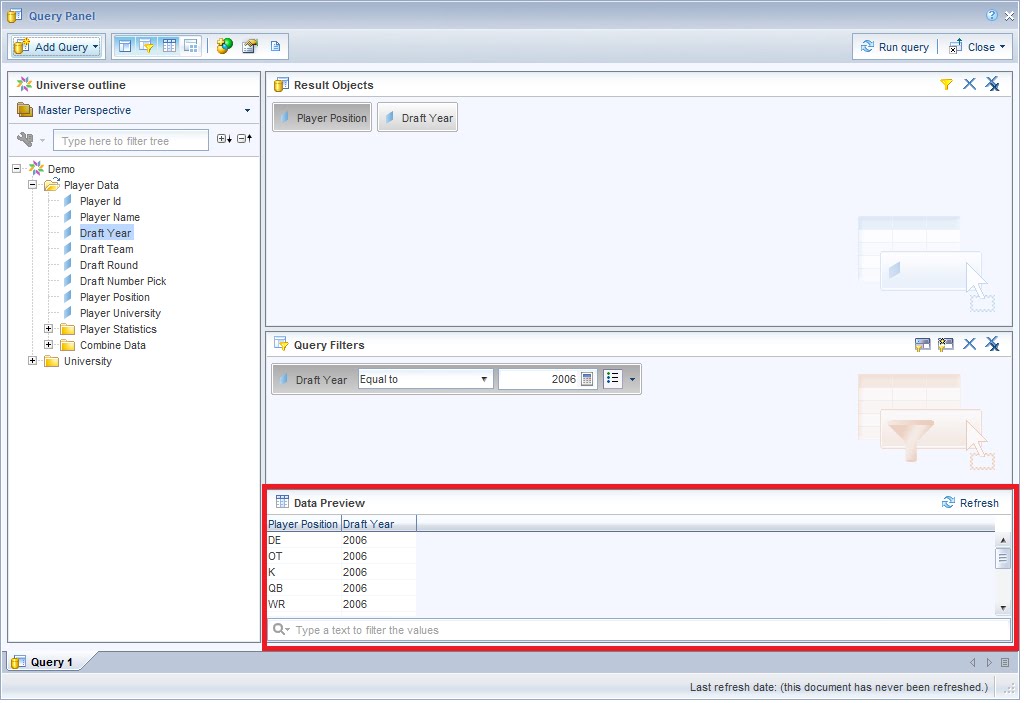Open the Master Perspective dropdown
Viewport: 1025px width, 703px height.
click(245, 110)
